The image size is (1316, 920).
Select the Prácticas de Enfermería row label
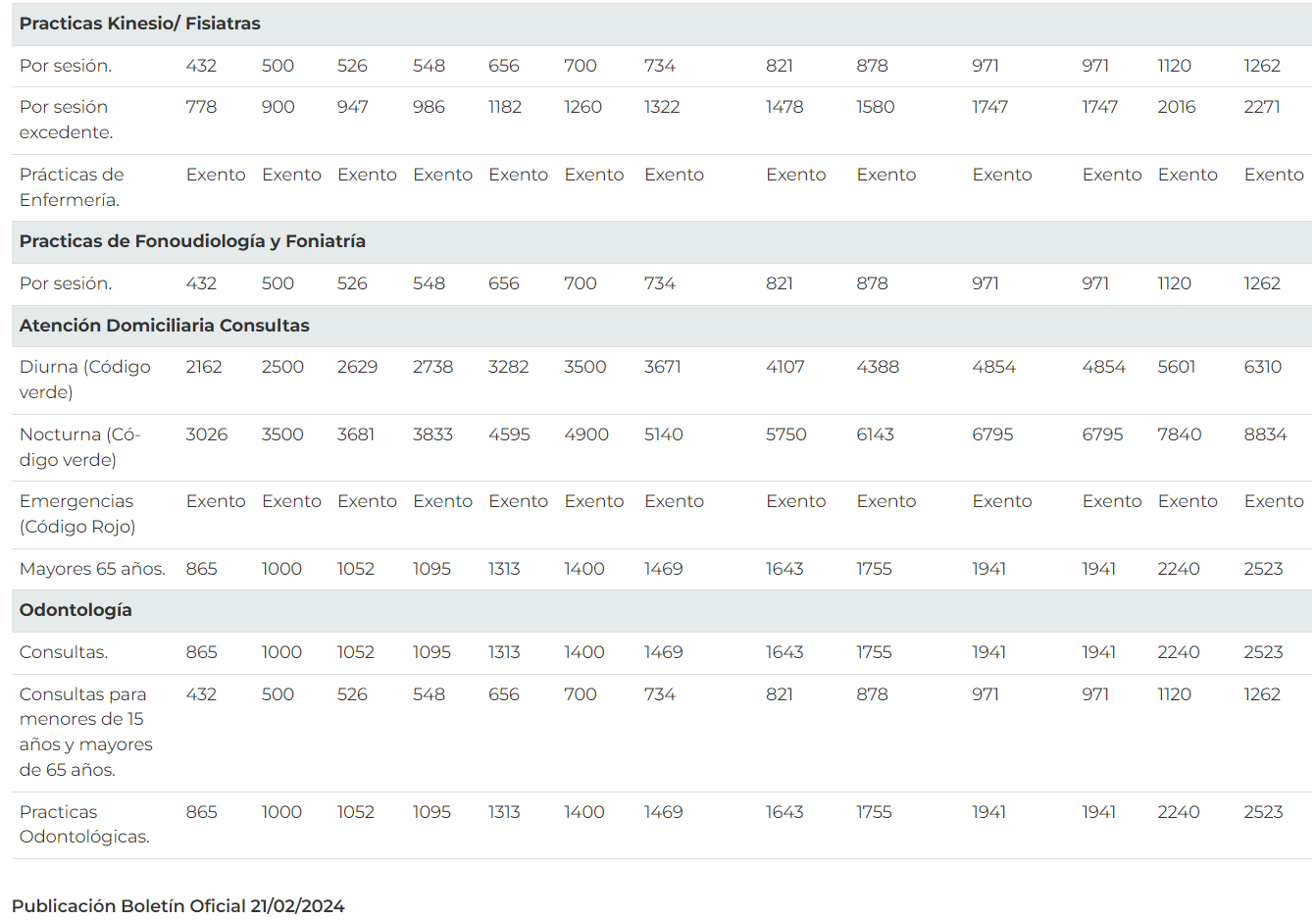point(72,187)
